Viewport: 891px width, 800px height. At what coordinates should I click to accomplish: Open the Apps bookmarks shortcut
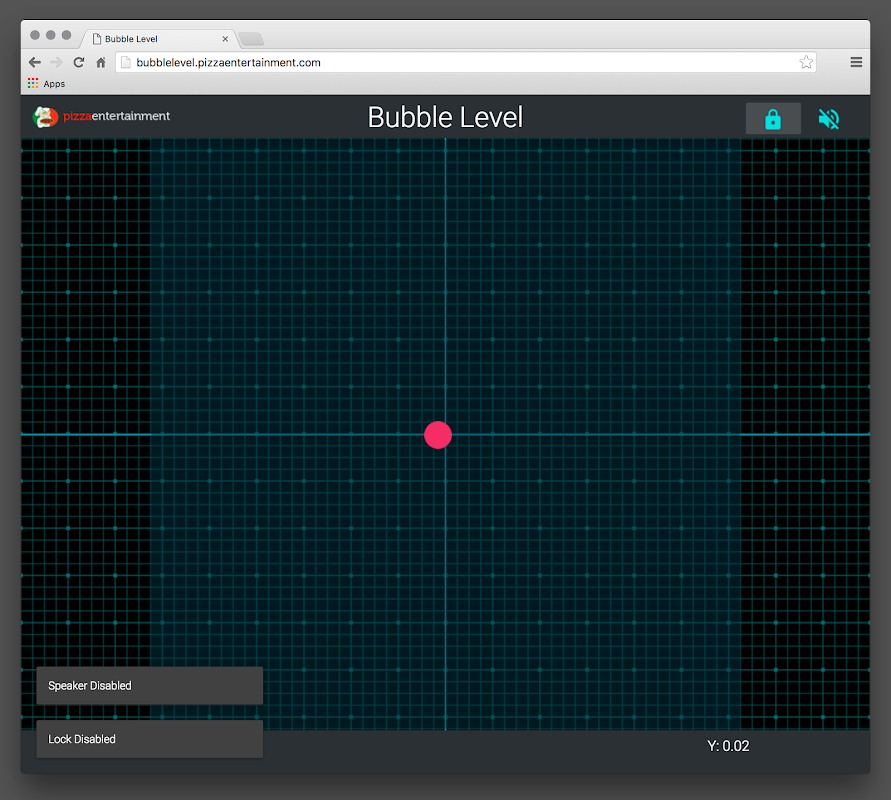[46, 84]
